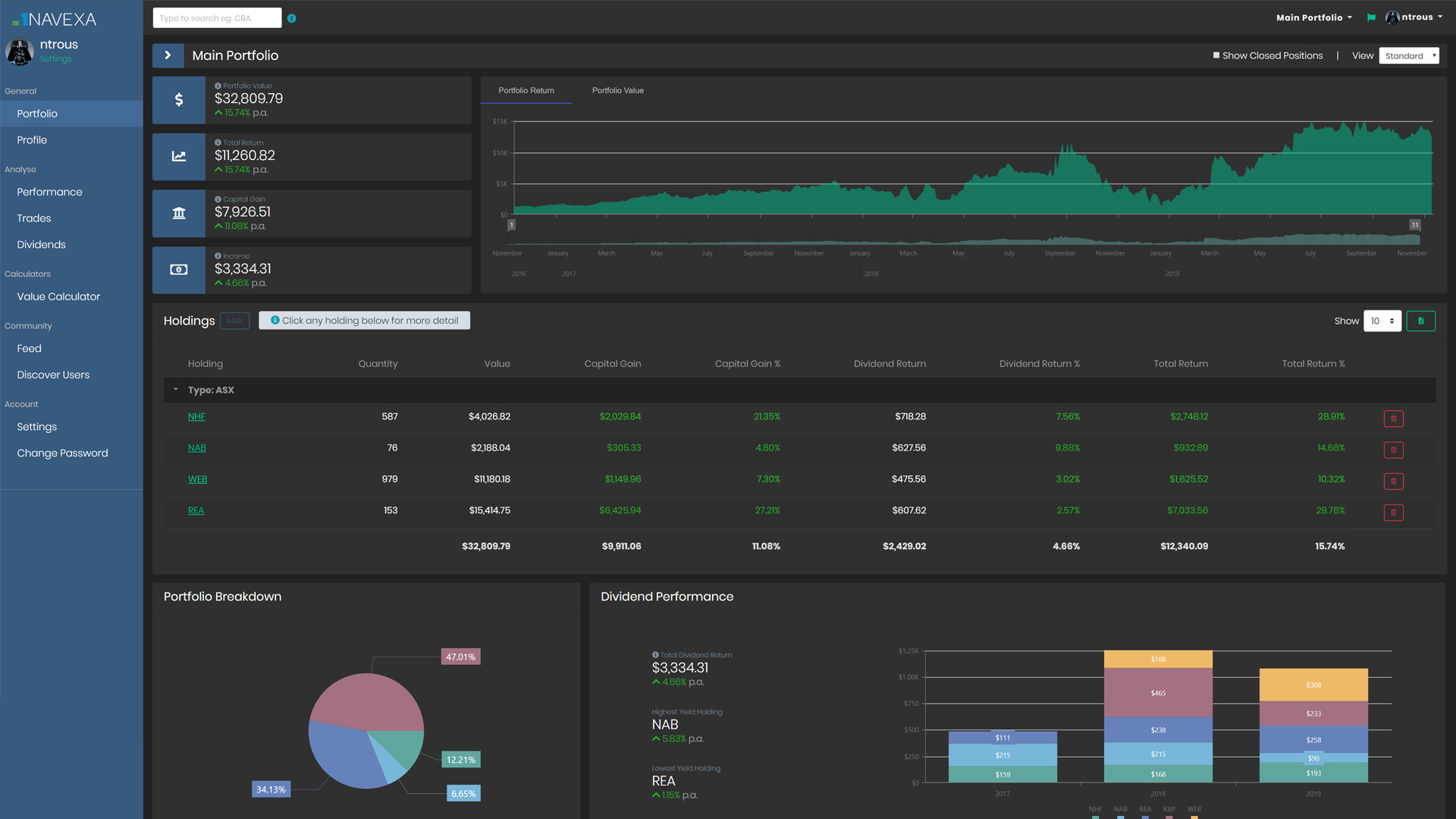Click the green flag icon in header
Screen dimensions: 1456x819
tap(1371, 17)
